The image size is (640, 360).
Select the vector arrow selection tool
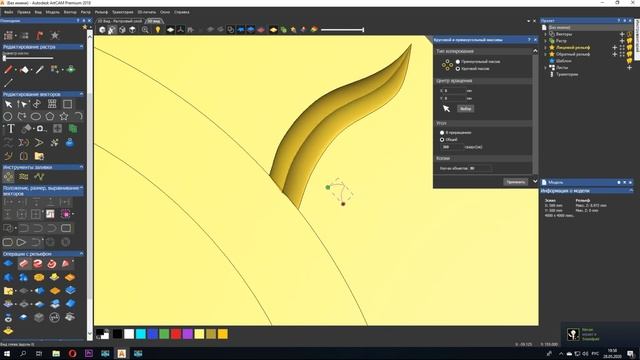point(8,104)
